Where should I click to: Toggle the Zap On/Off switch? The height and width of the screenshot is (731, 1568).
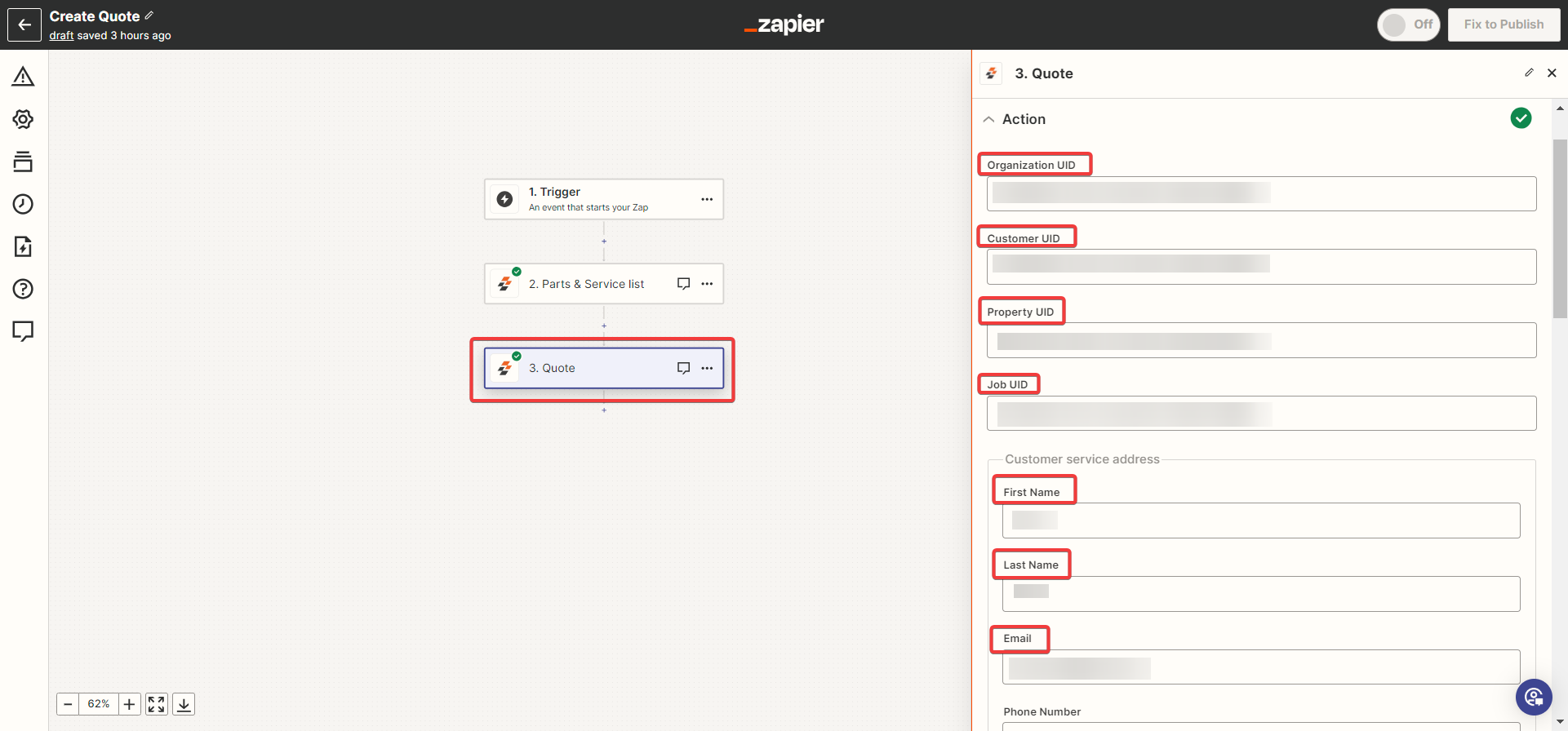[1408, 24]
